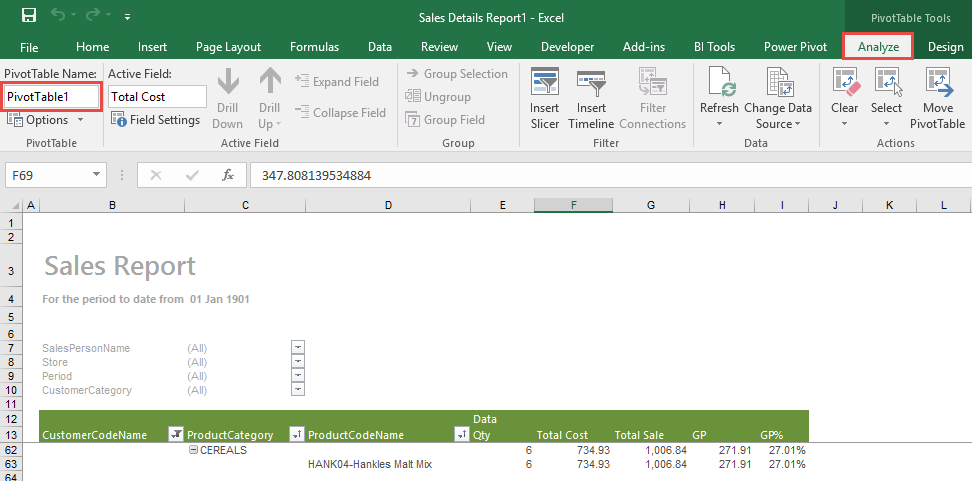This screenshot has height=481, width=972.
Task: Open the File tab
Action: pos(29,47)
